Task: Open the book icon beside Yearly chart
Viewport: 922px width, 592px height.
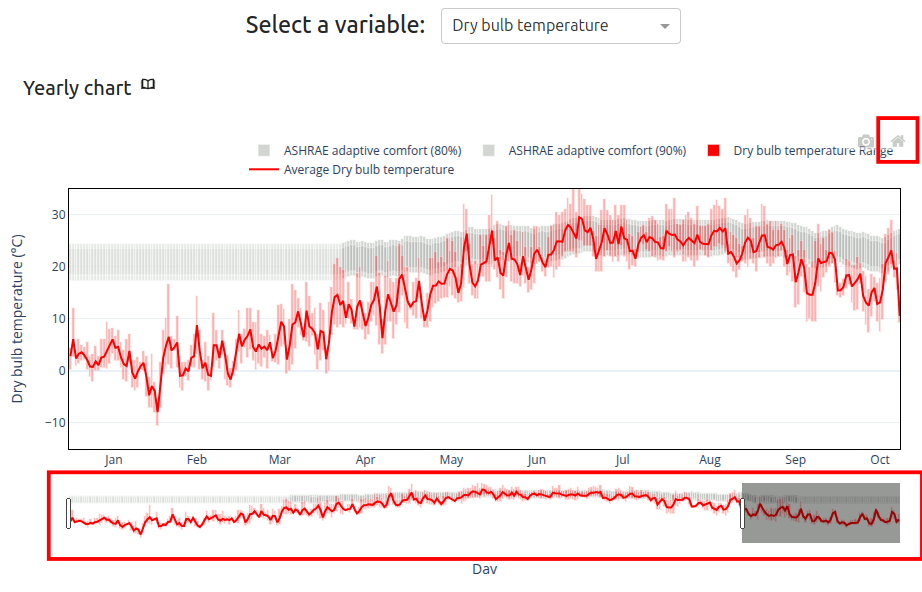Action: click(148, 86)
